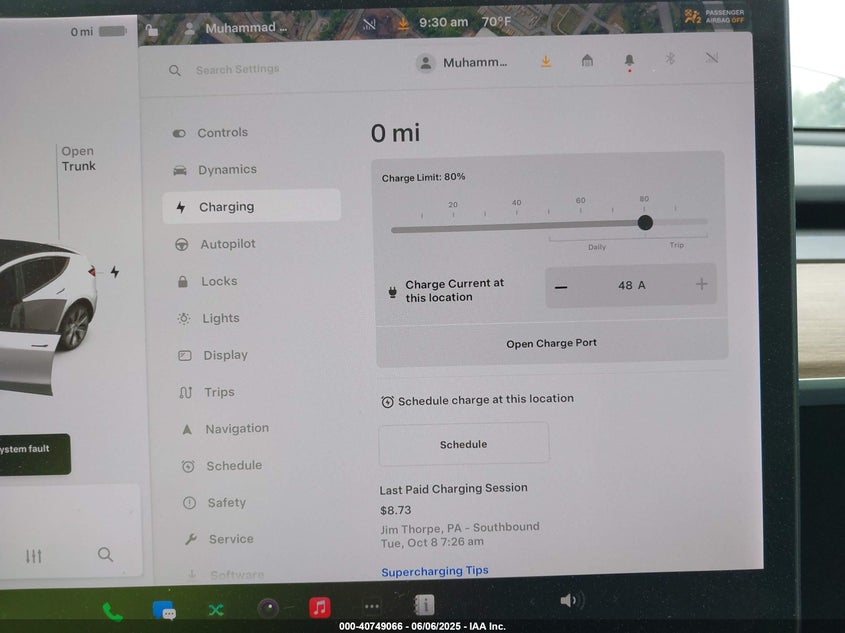Tap the orange software download icon
845x633 pixels.
click(546, 61)
